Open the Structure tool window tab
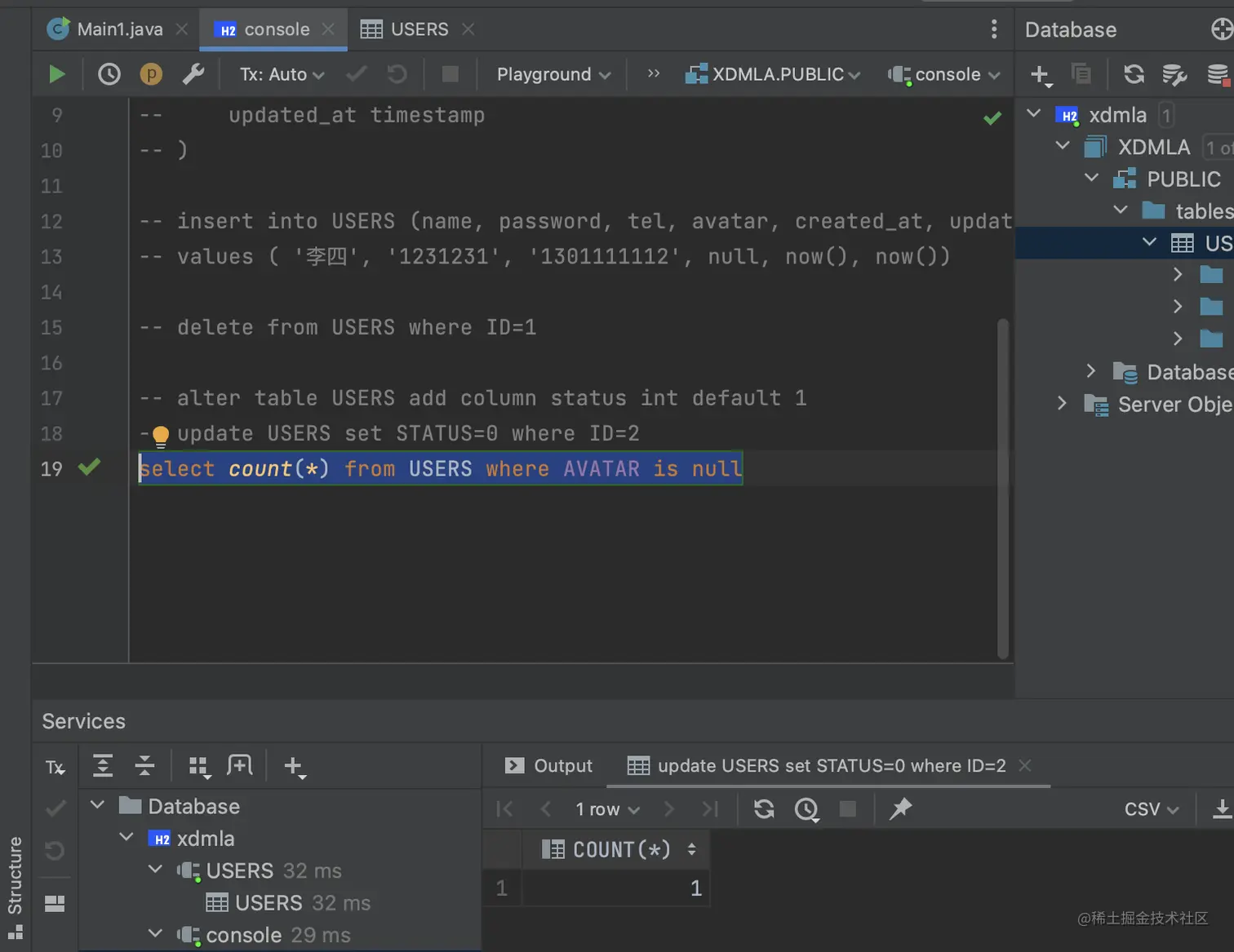The image size is (1234, 952). pyautogui.click(x=15, y=887)
